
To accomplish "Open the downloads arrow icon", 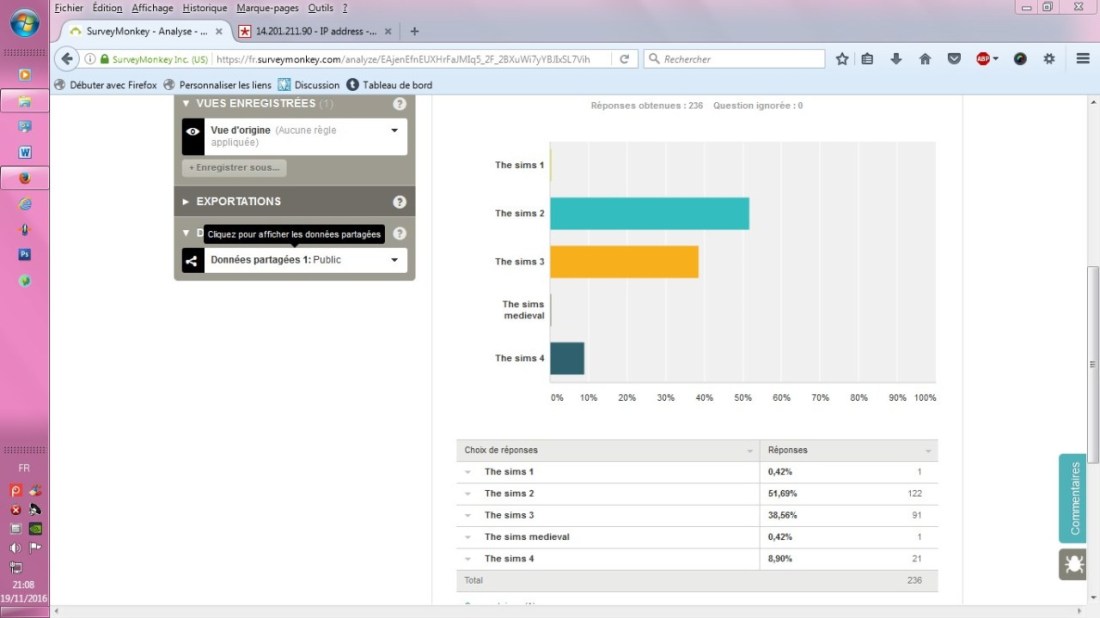I will click(x=896, y=59).
